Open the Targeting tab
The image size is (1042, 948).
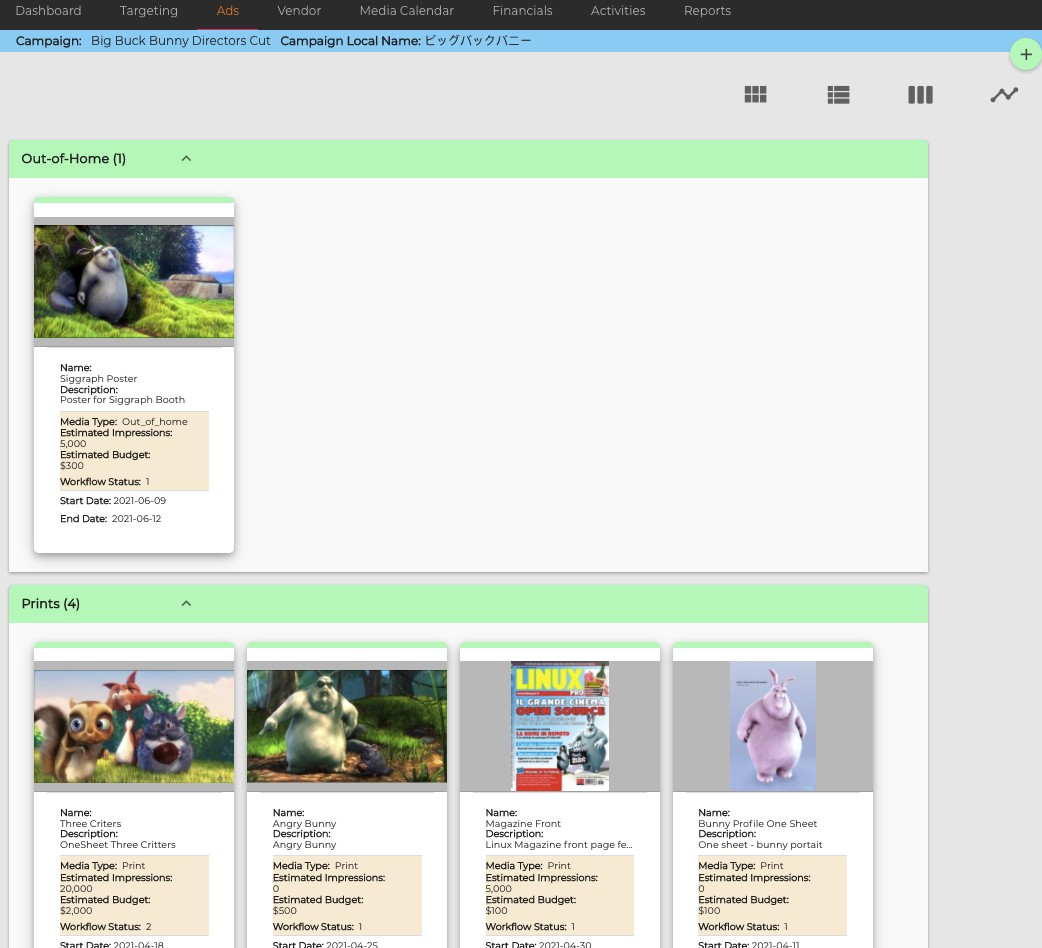(149, 11)
